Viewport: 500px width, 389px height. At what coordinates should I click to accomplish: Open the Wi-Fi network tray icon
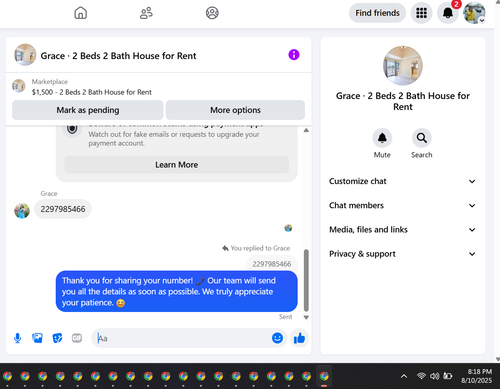tap(421, 376)
